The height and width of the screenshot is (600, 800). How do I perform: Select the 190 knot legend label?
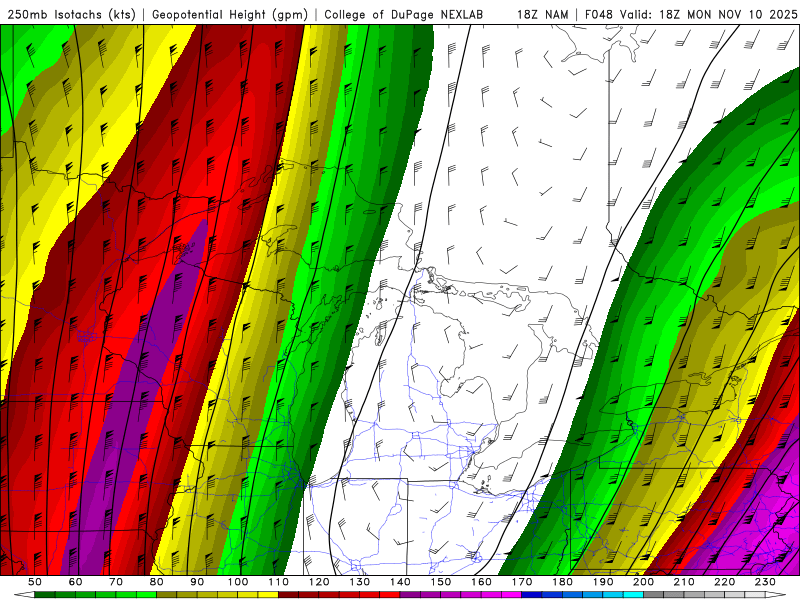pos(603,582)
